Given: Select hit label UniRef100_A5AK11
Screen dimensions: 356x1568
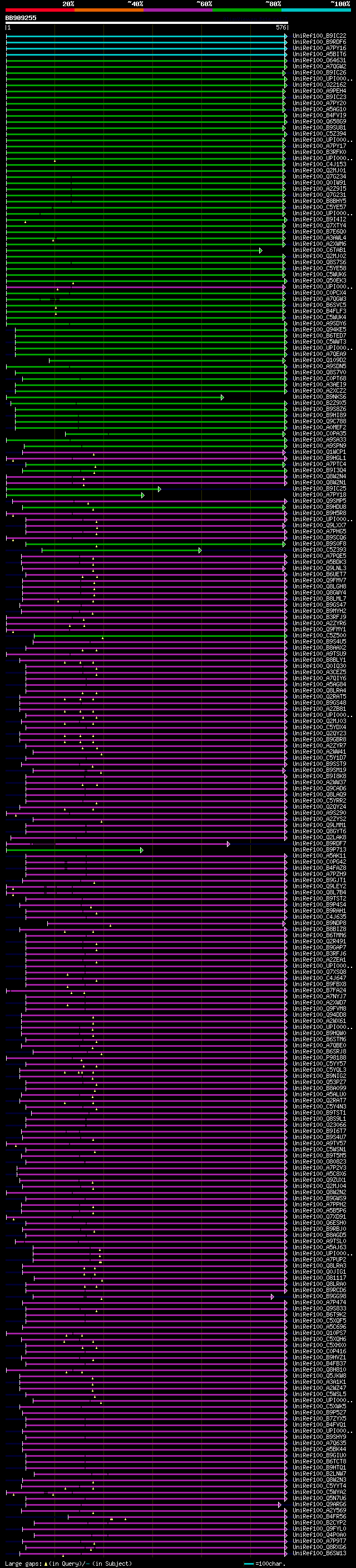Looking at the screenshot, I should click(319, 856).
